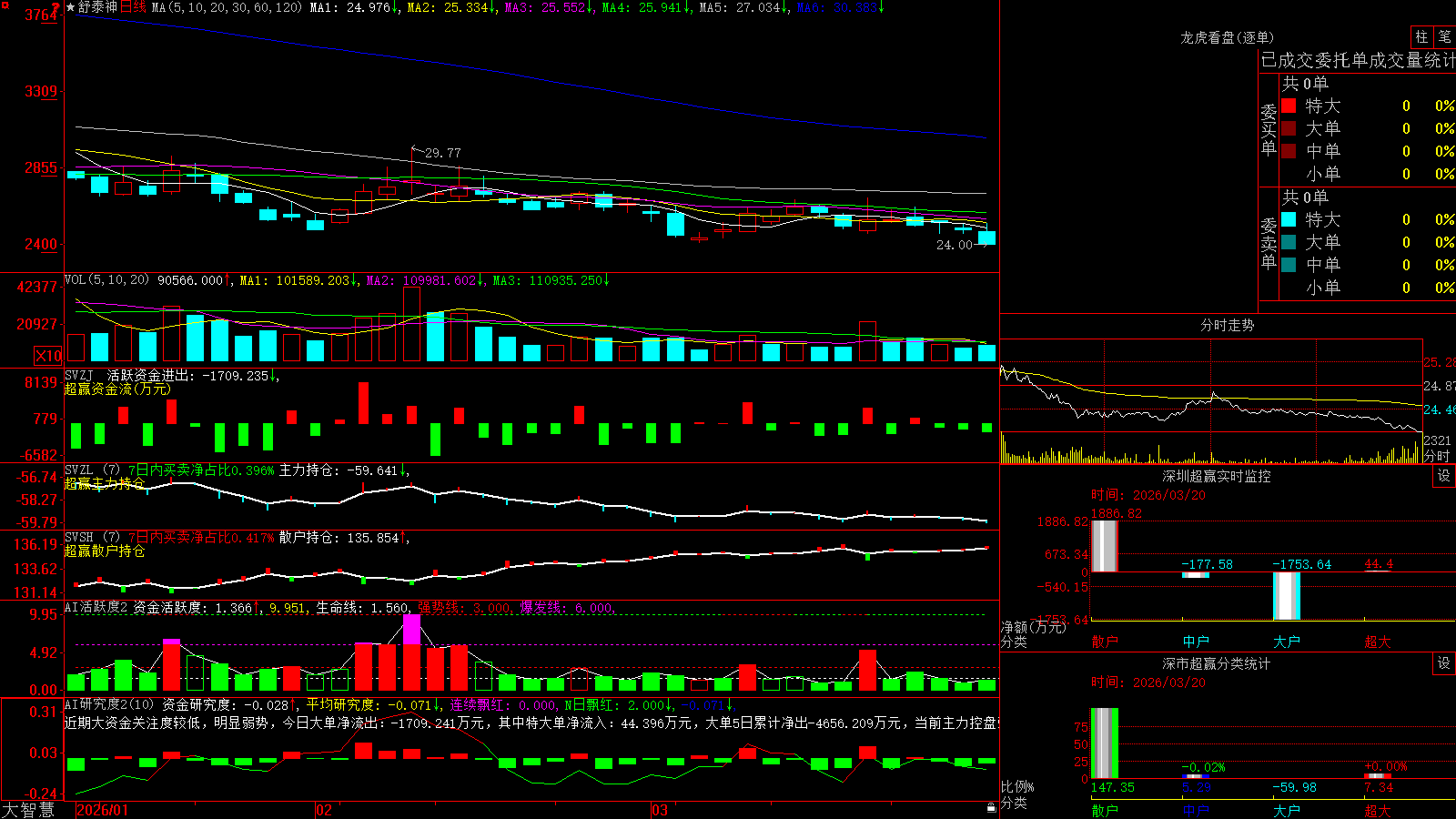Screen dimensions: 1456x819
Task: Click the VOL(5,10,20) indicator label
Action: pos(107,280)
